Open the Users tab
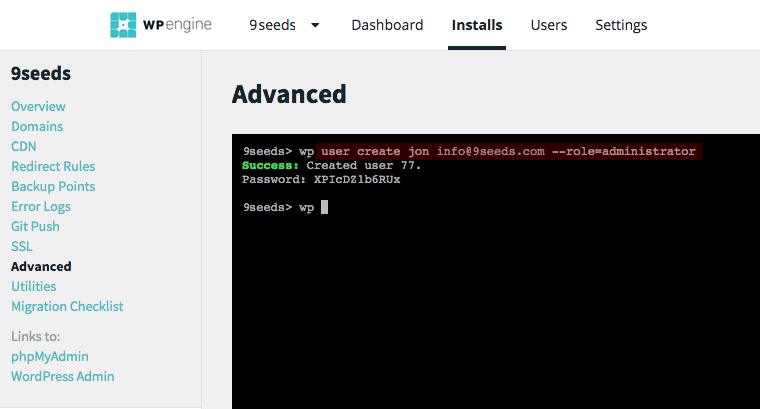 (549, 25)
